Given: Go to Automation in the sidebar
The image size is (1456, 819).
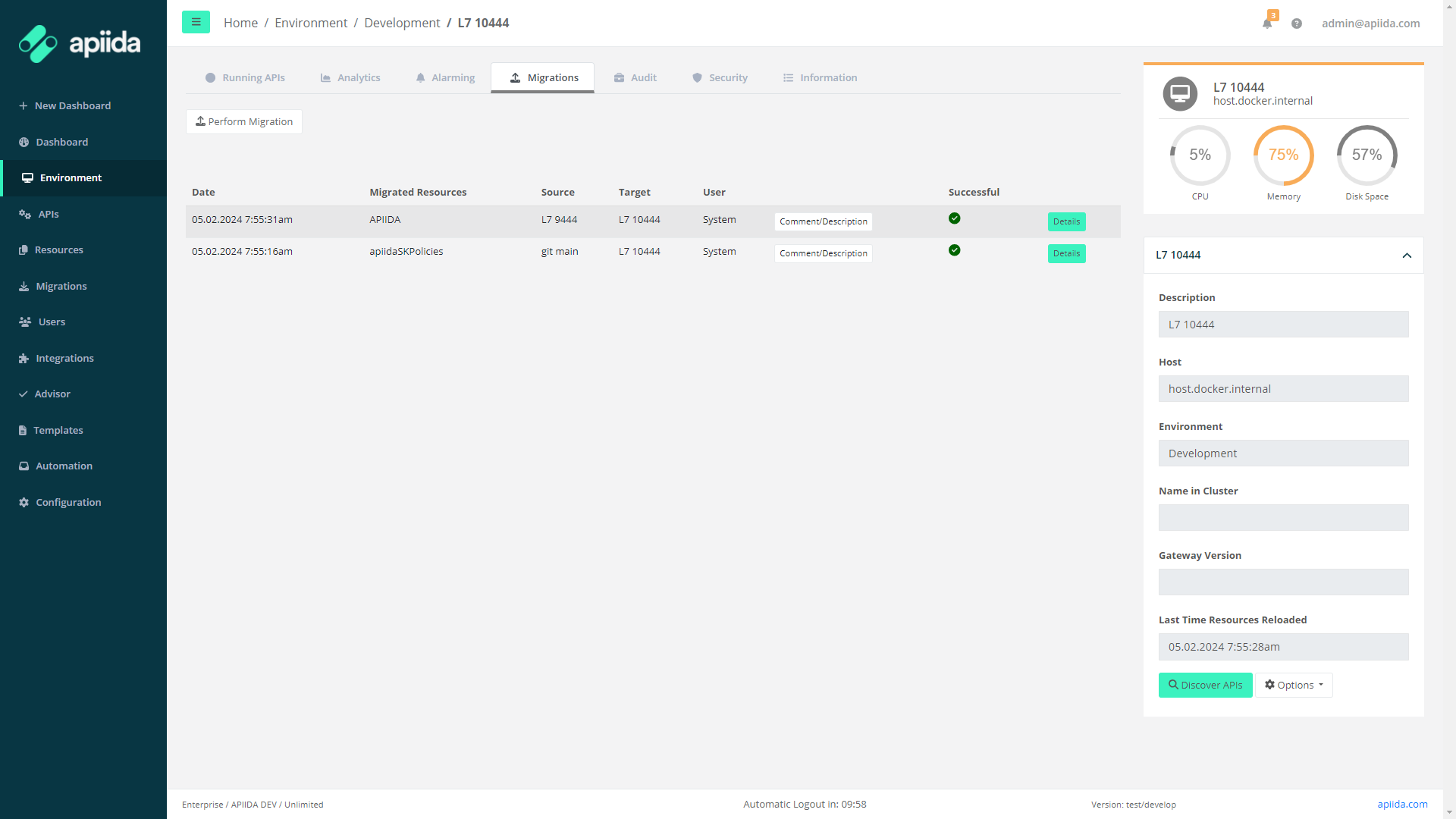Looking at the screenshot, I should tap(64, 466).
